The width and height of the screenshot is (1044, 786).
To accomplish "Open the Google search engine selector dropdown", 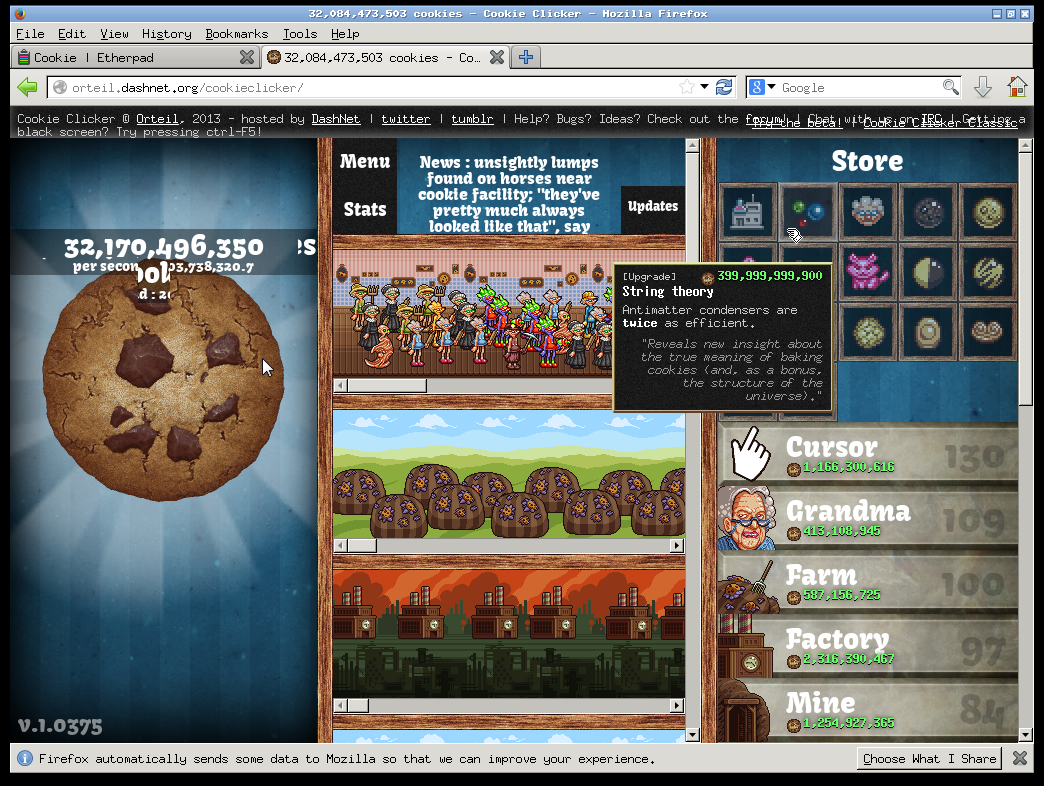I will coord(763,87).
